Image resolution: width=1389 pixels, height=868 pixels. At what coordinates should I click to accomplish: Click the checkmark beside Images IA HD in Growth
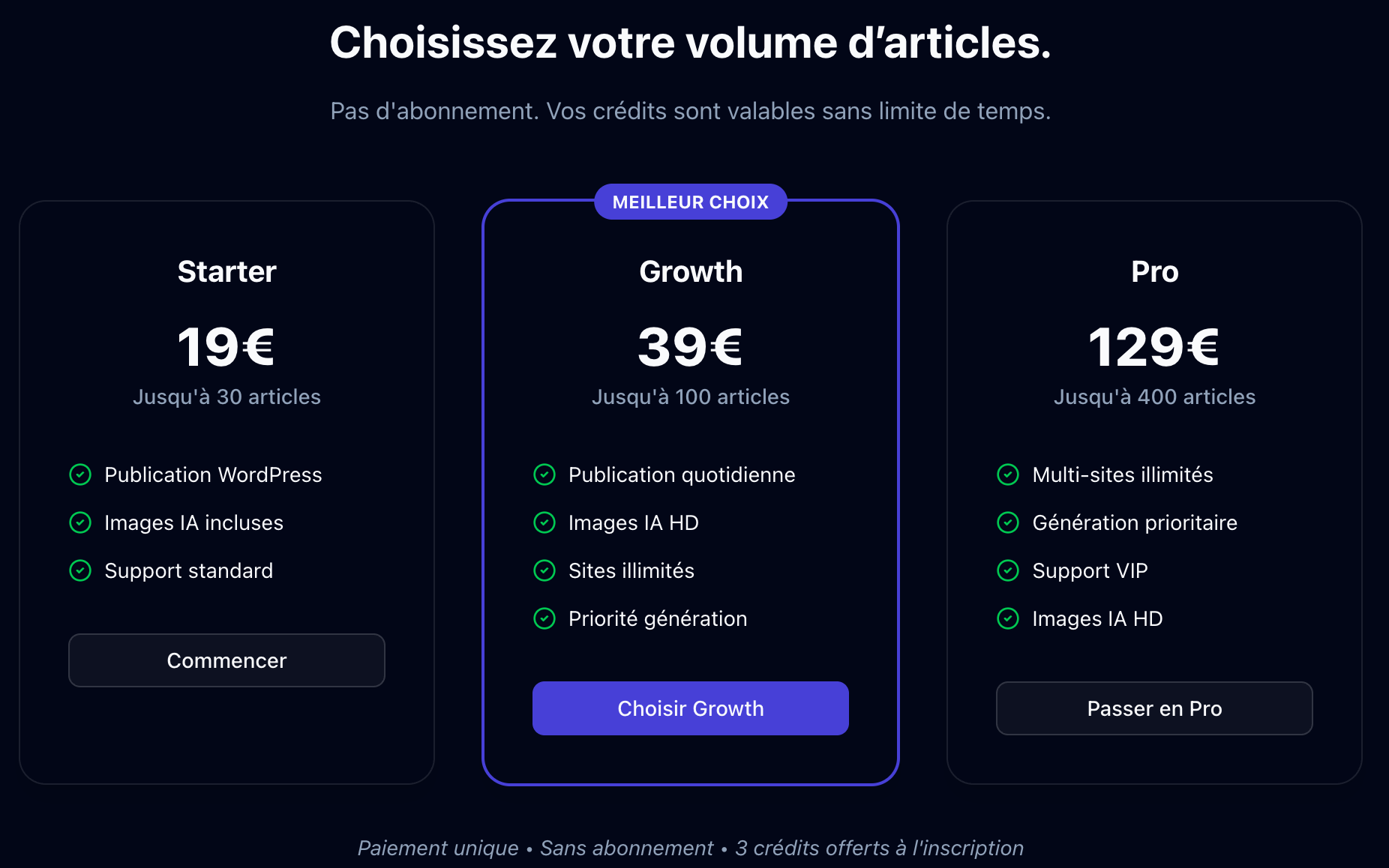(544, 522)
